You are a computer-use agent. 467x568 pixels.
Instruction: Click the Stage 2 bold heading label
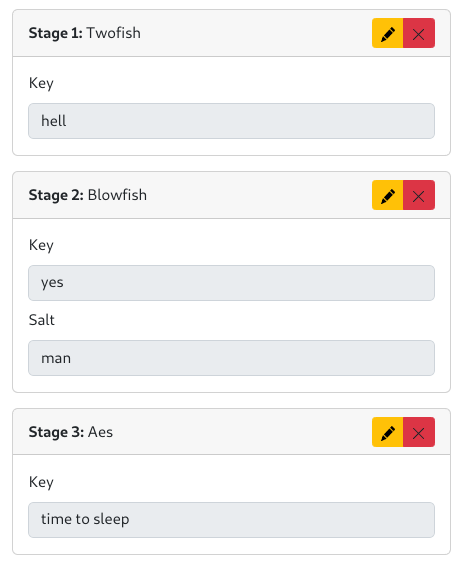pyautogui.click(x=56, y=195)
